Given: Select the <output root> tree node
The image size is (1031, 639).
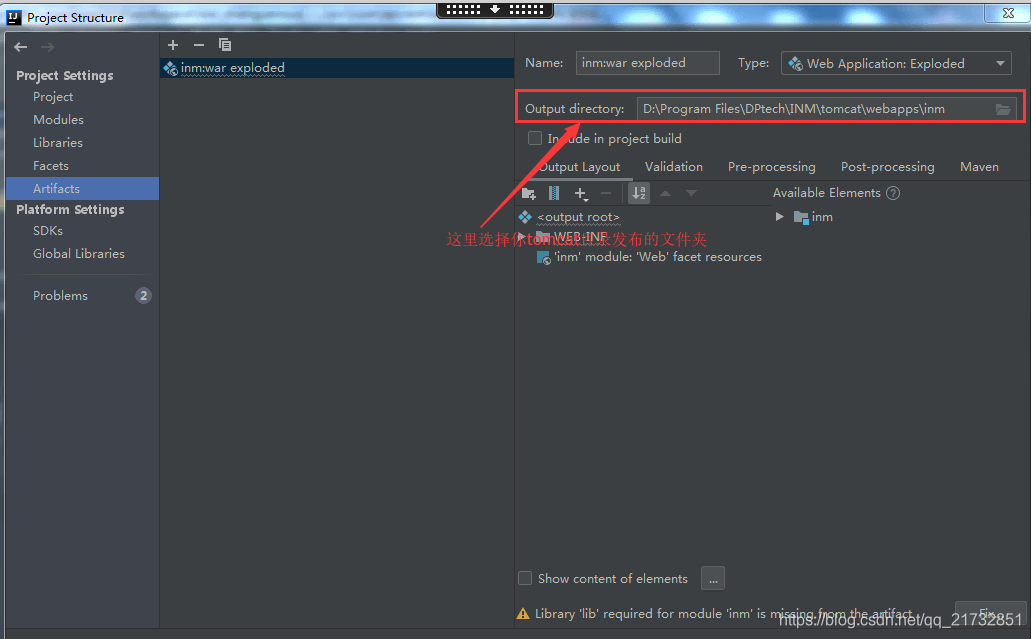Looking at the screenshot, I should [578, 217].
